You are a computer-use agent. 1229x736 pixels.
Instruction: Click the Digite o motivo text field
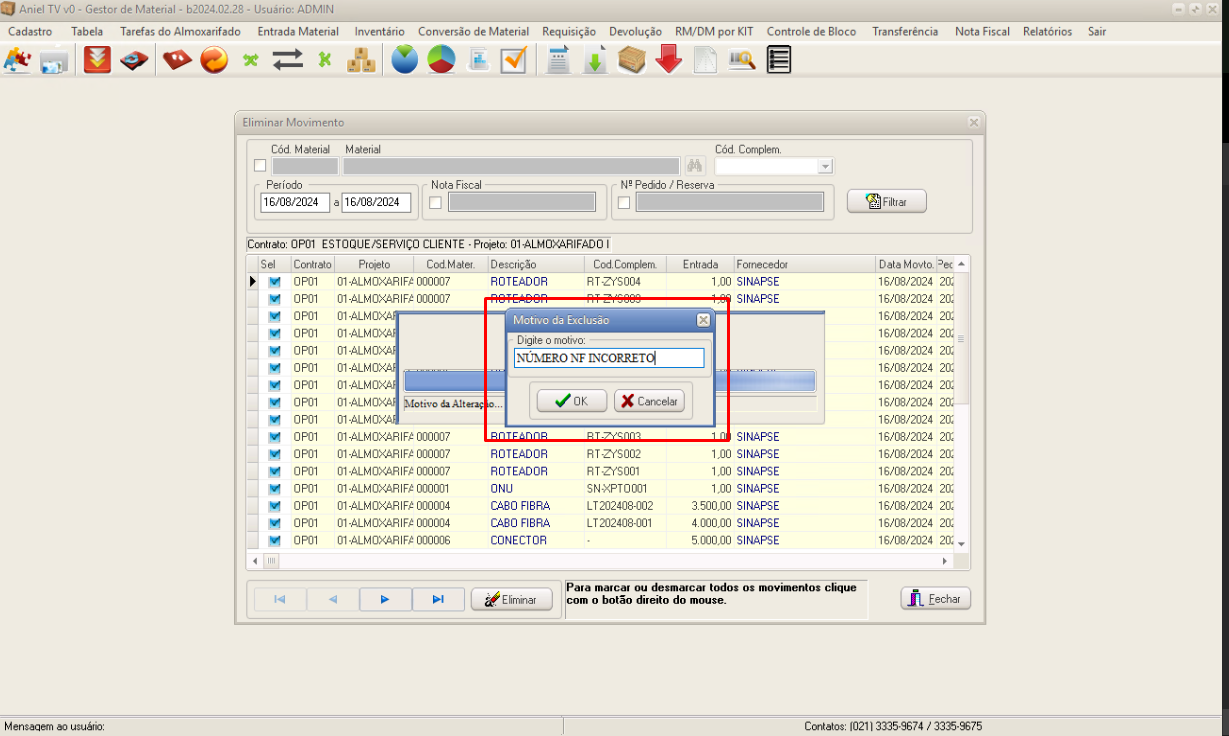pos(609,358)
